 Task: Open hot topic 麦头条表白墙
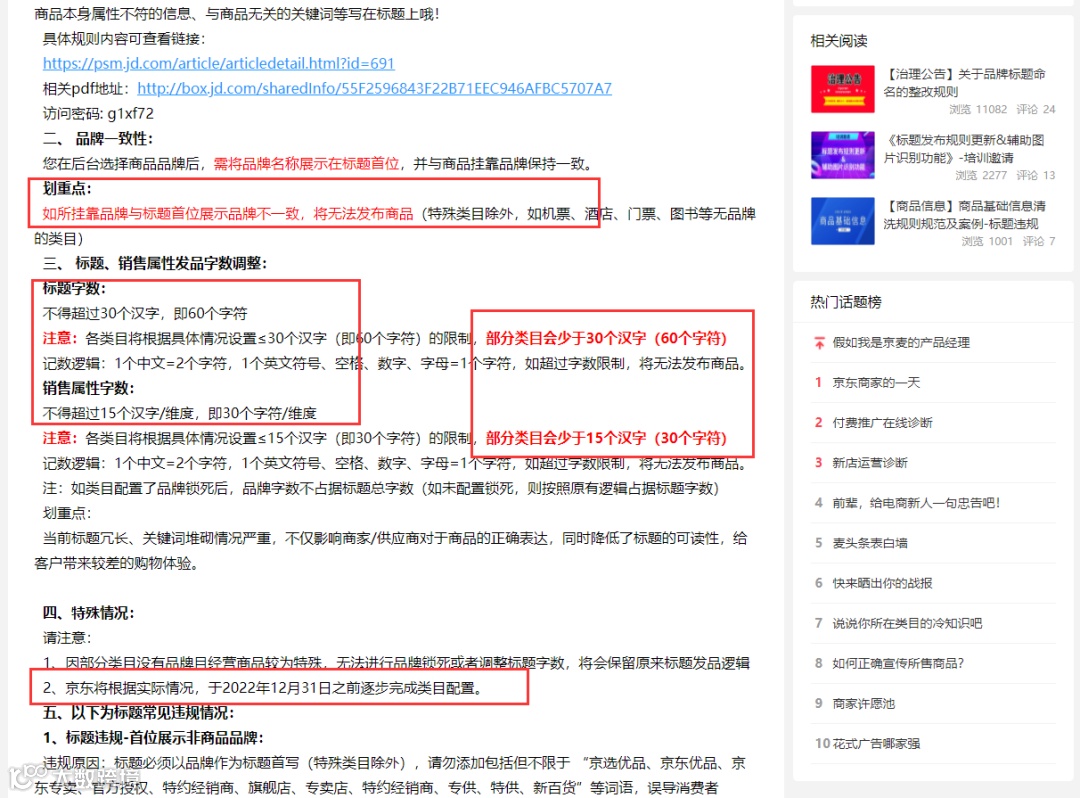click(870, 543)
